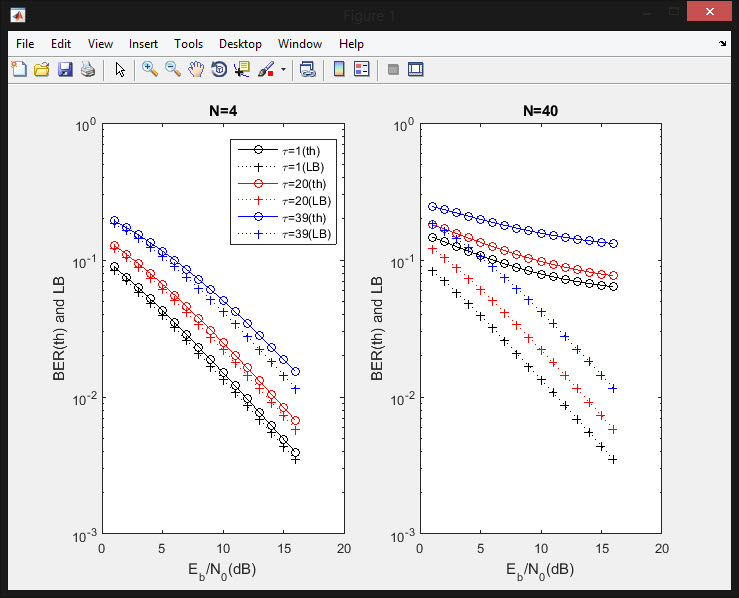The image size is (739, 598).
Task: Click the left plot's BER(th) and LB y-axis label
Action: tap(58, 329)
